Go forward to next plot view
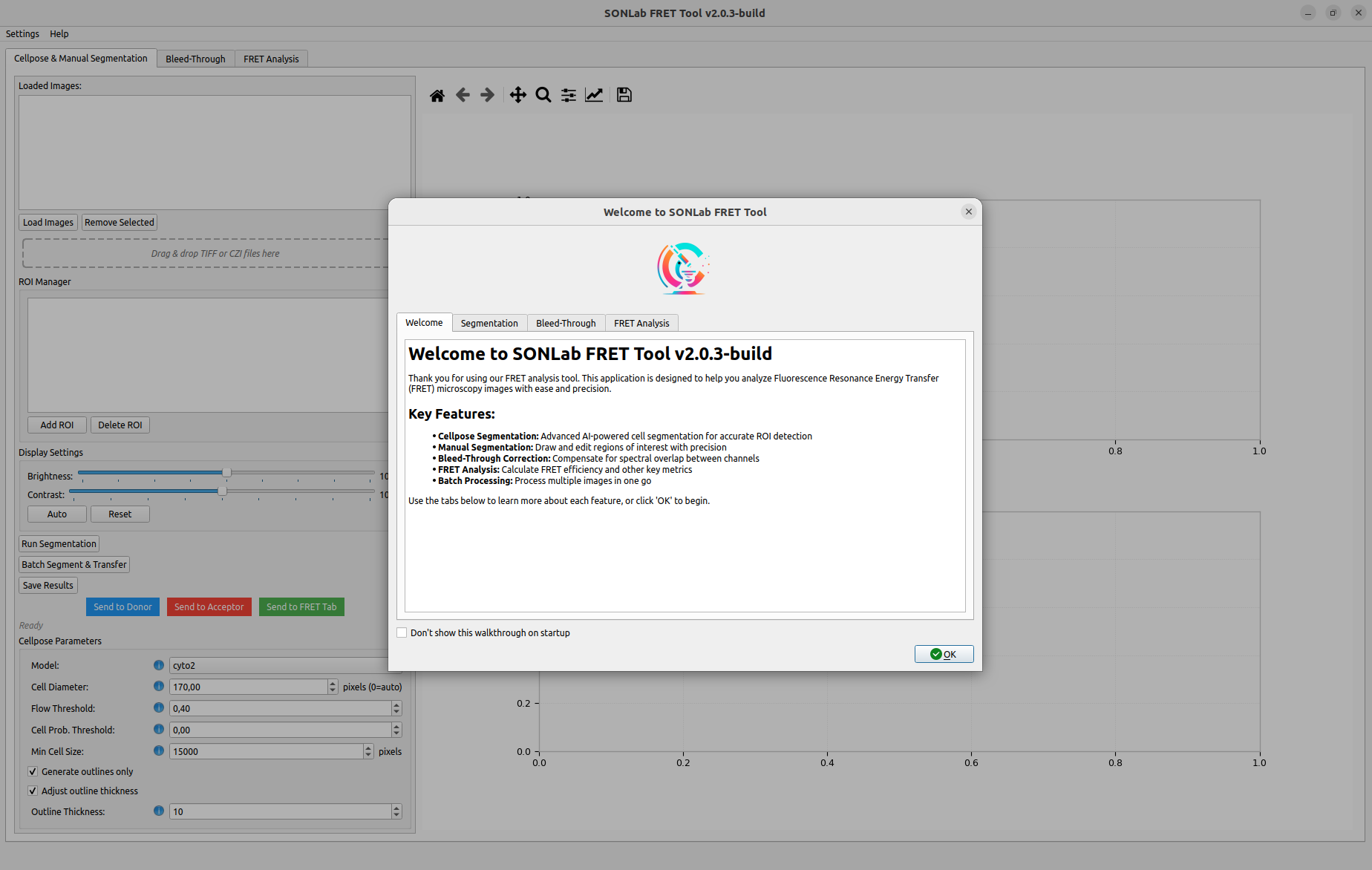This screenshot has height=870, width=1372. coord(488,95)
